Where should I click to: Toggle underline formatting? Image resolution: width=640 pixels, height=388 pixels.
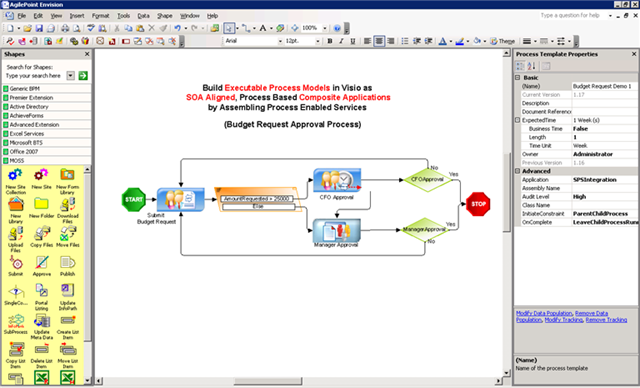[x=353, y=41]
